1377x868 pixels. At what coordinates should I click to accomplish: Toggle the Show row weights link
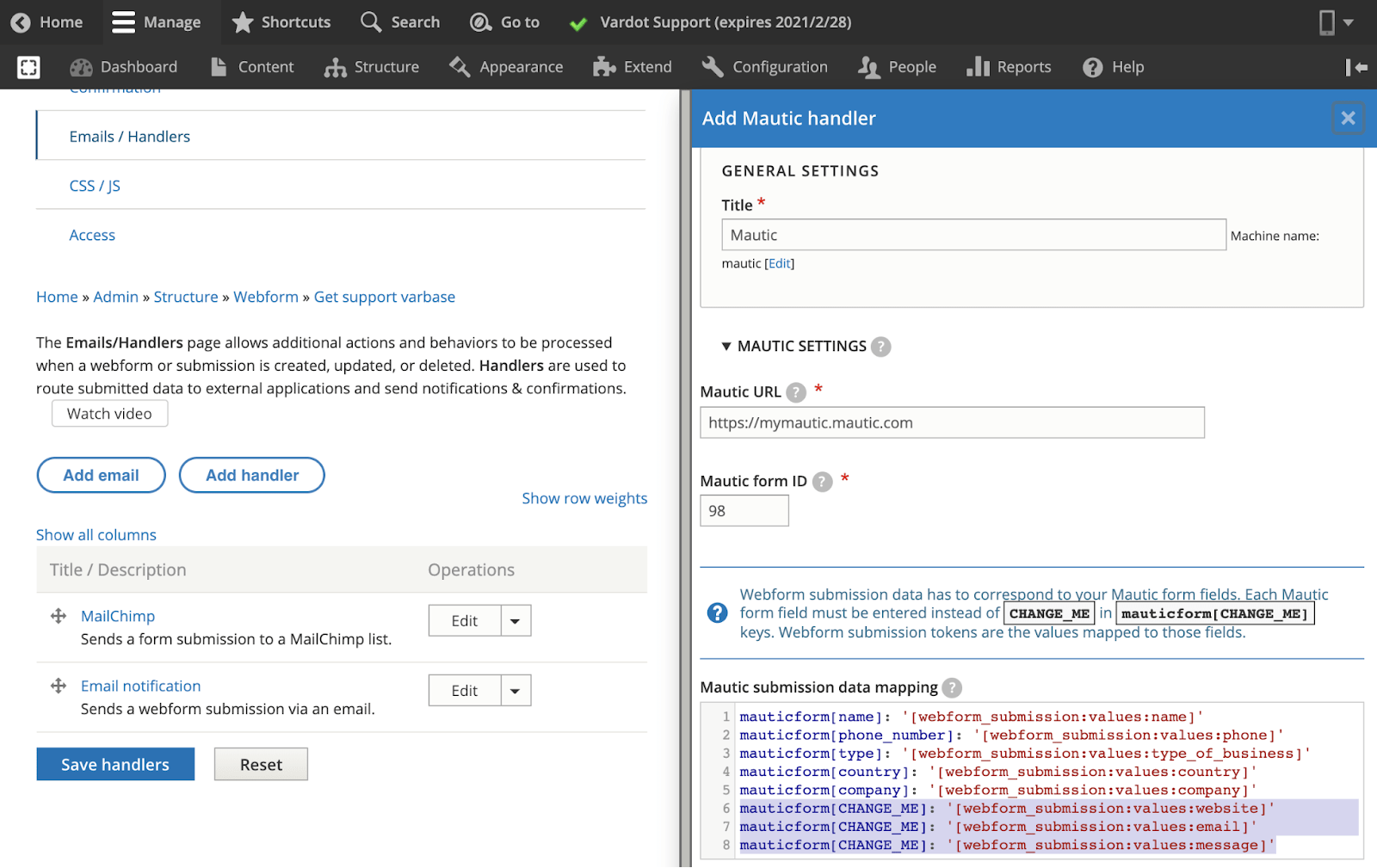(x=584, y=498)
